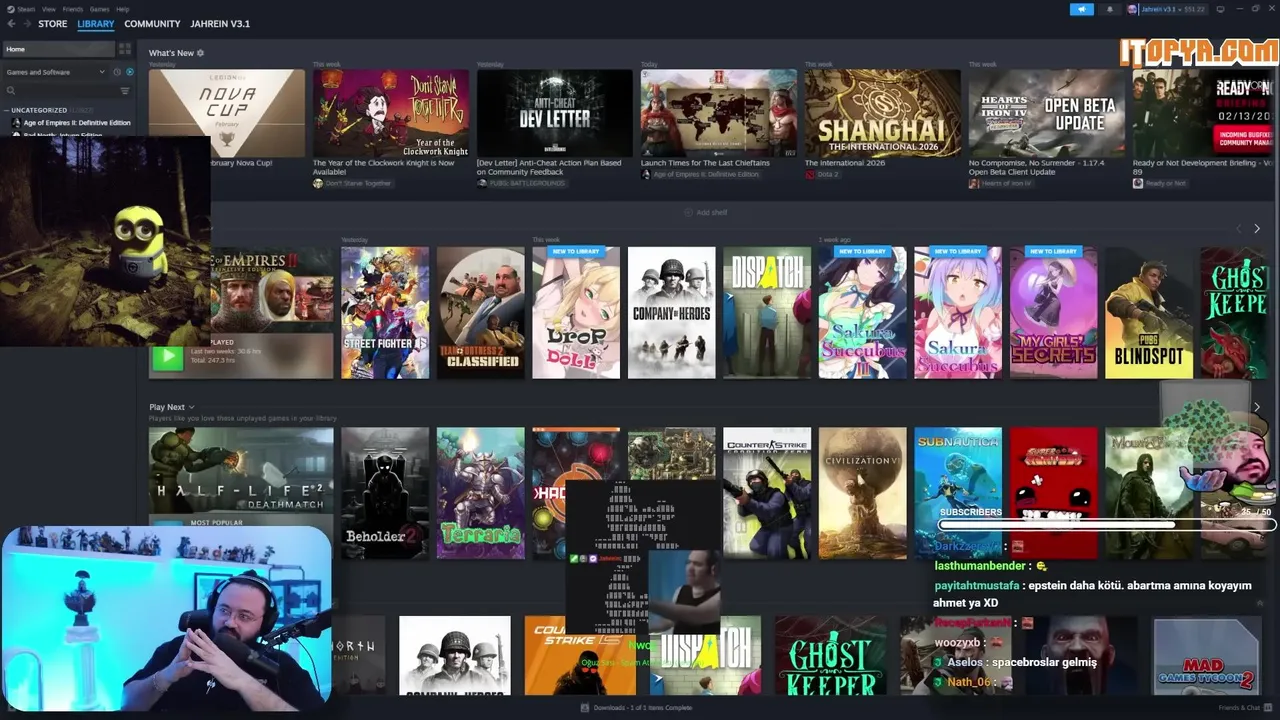This screenshot has width=1280, height=720.
Task: Switch to collections grid view icon
Action: point(125,49)
